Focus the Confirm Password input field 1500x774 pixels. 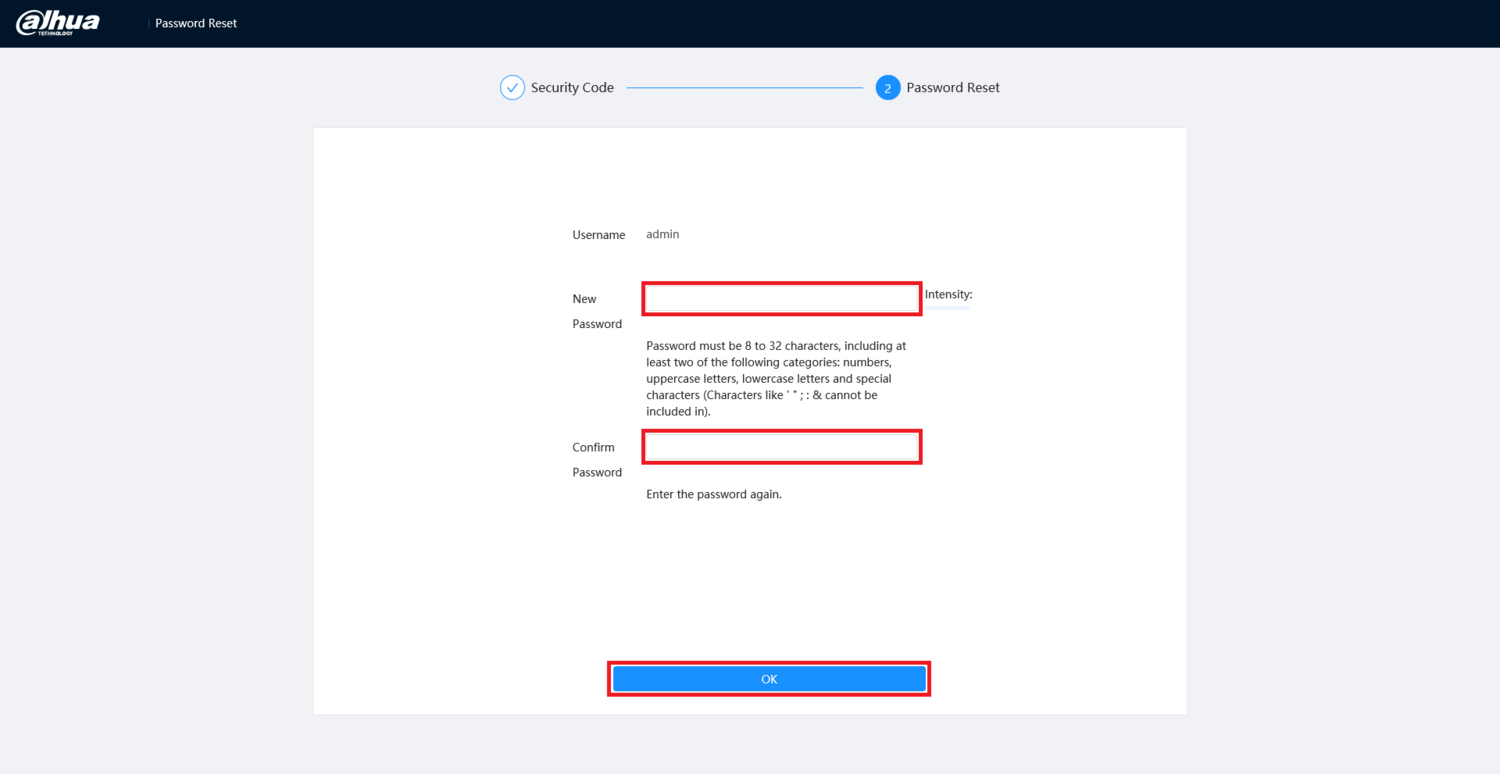pyautogui.click(x=781, y=447)
